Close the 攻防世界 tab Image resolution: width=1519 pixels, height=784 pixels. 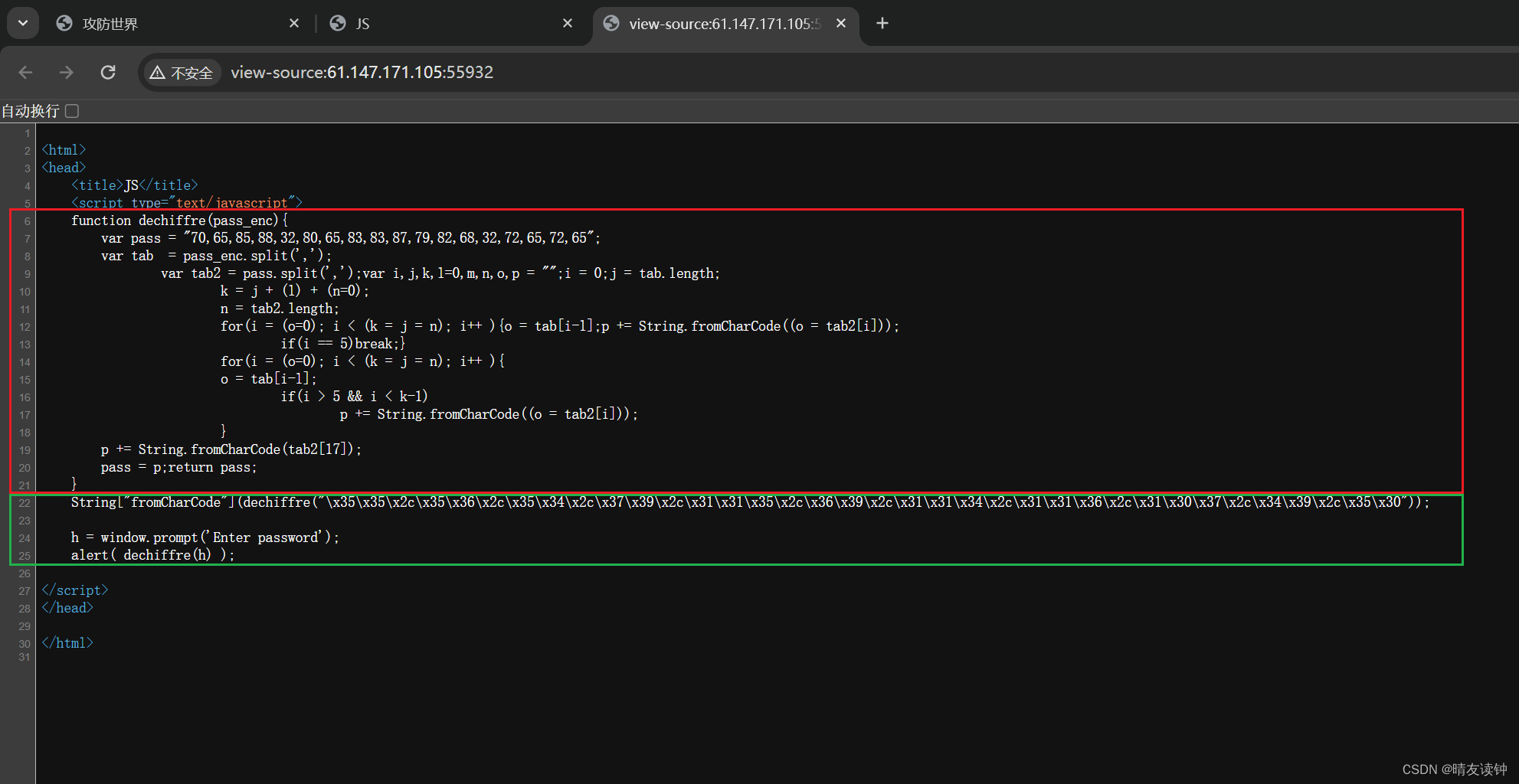coord(294,23)
